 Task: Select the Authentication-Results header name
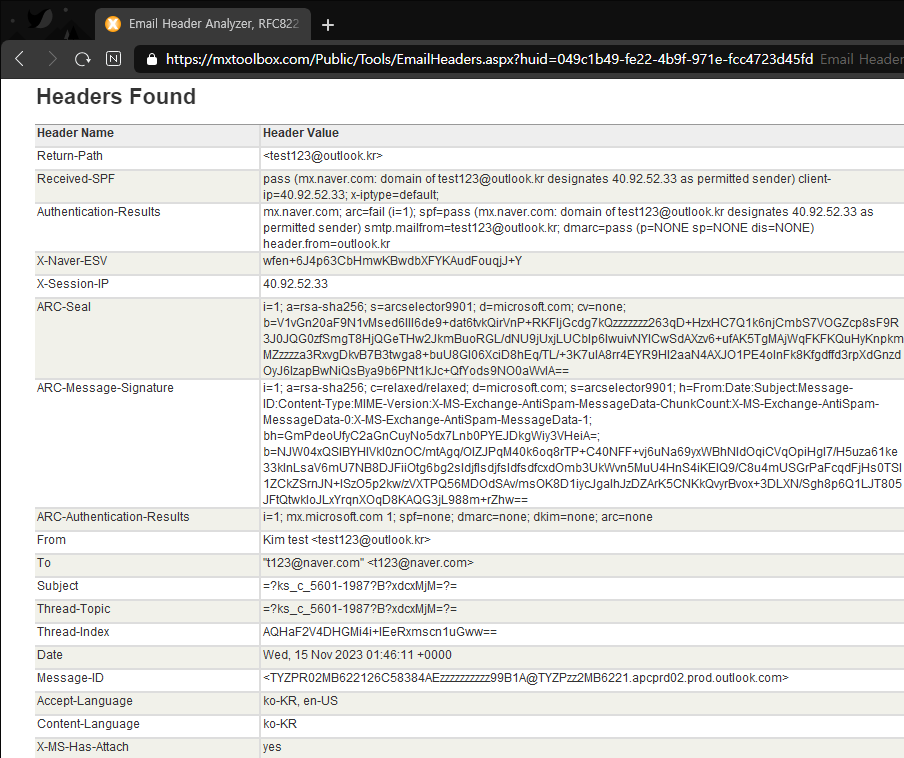point(99,212)
